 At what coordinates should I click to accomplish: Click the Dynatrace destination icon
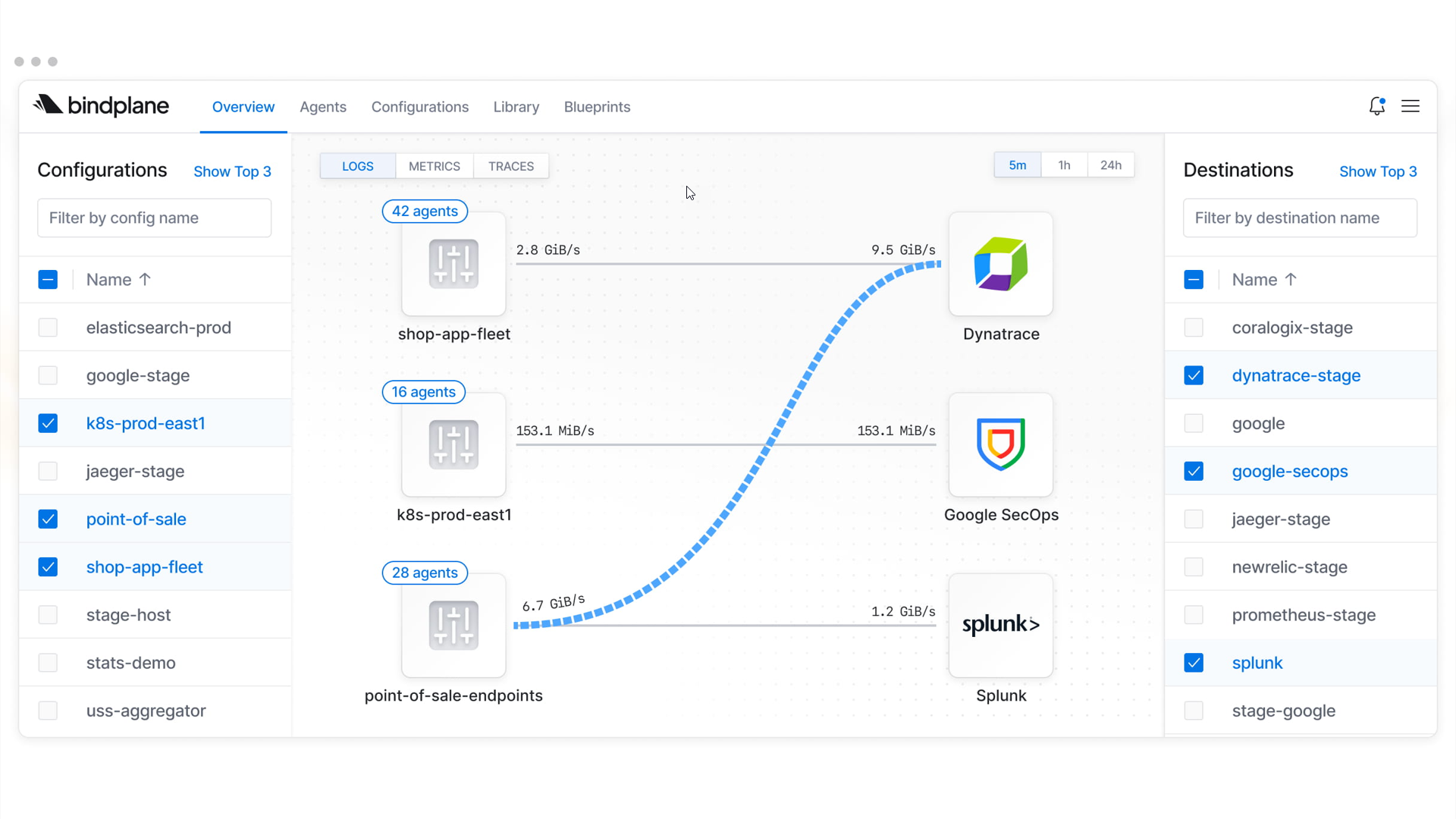point(1001,264)
